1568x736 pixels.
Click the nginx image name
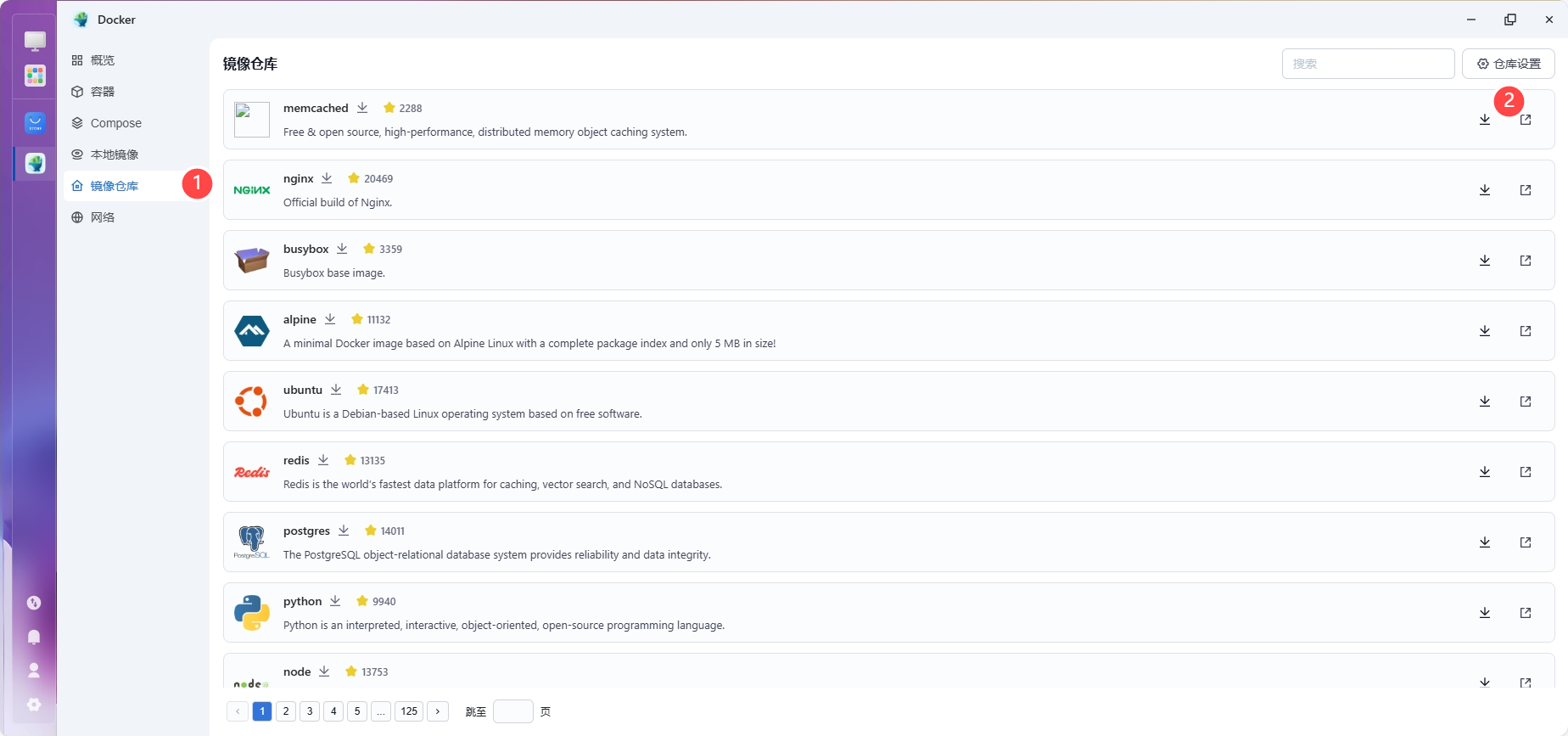[x=299, y=178]
